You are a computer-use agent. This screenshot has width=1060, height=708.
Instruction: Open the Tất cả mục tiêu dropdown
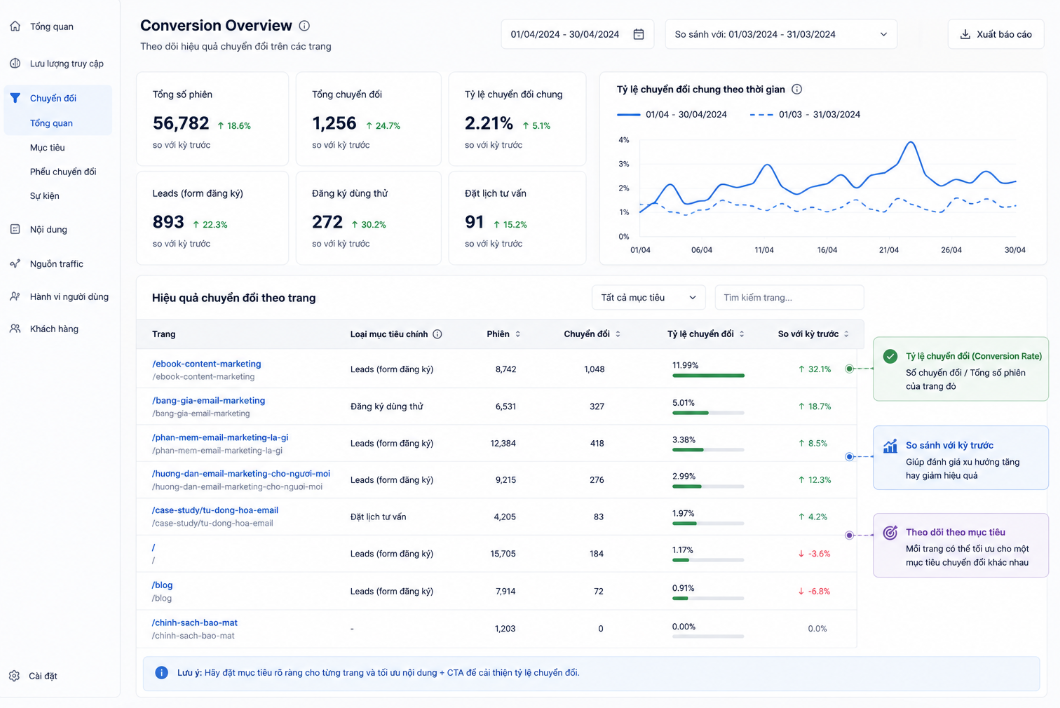point(648,298)
